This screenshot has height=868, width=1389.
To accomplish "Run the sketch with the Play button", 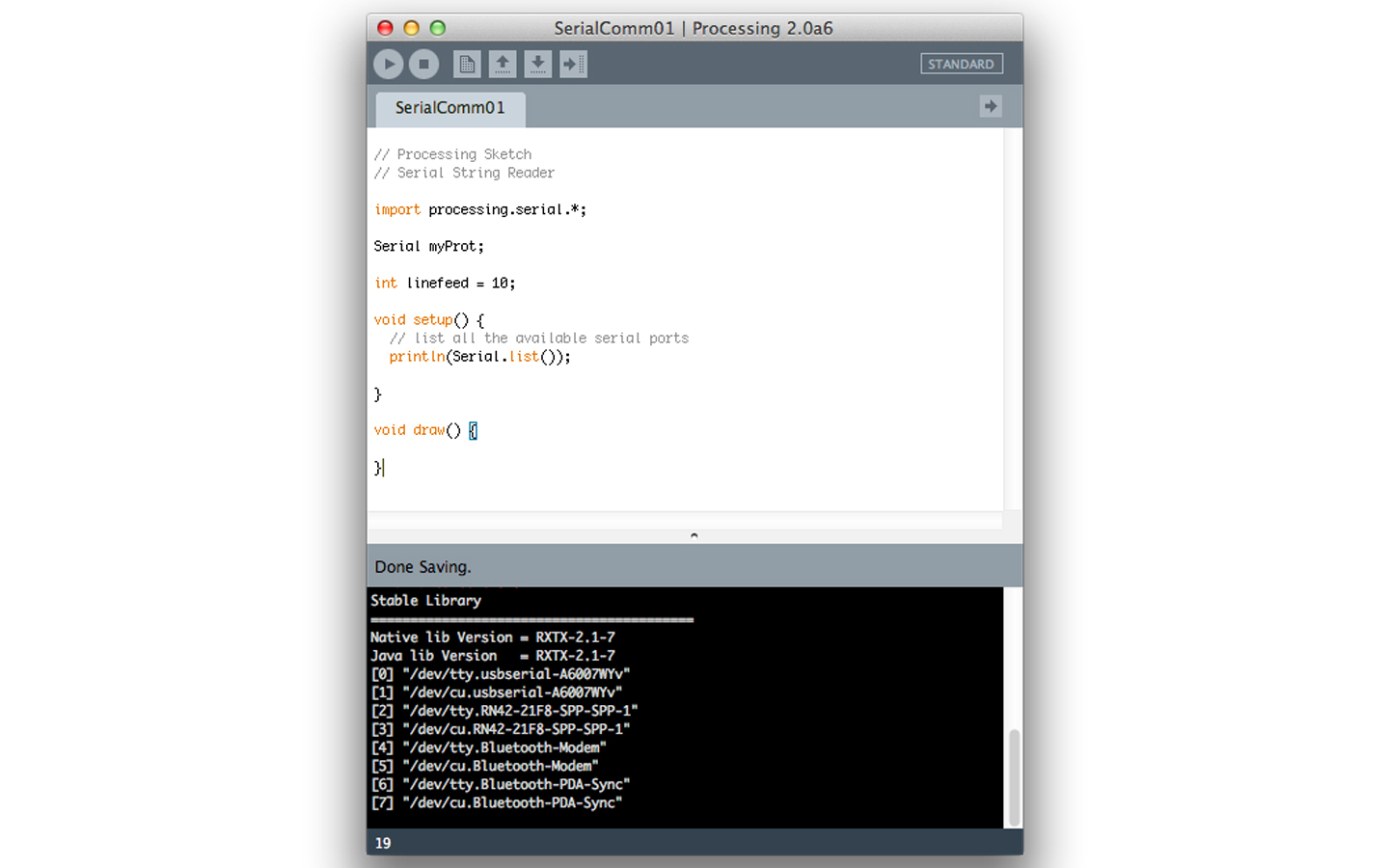I will [x=389, y=65].
